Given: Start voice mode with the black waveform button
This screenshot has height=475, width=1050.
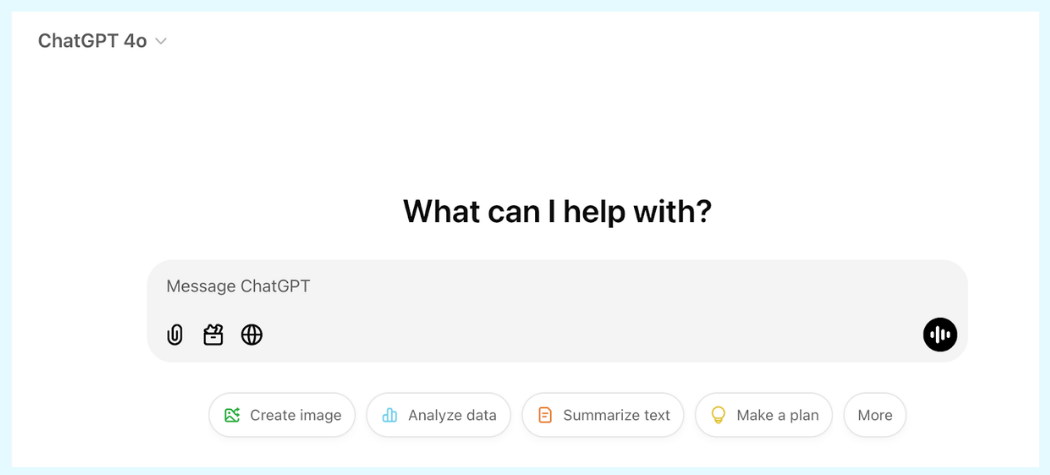Looking at the screenshot, I should (940, 335).
